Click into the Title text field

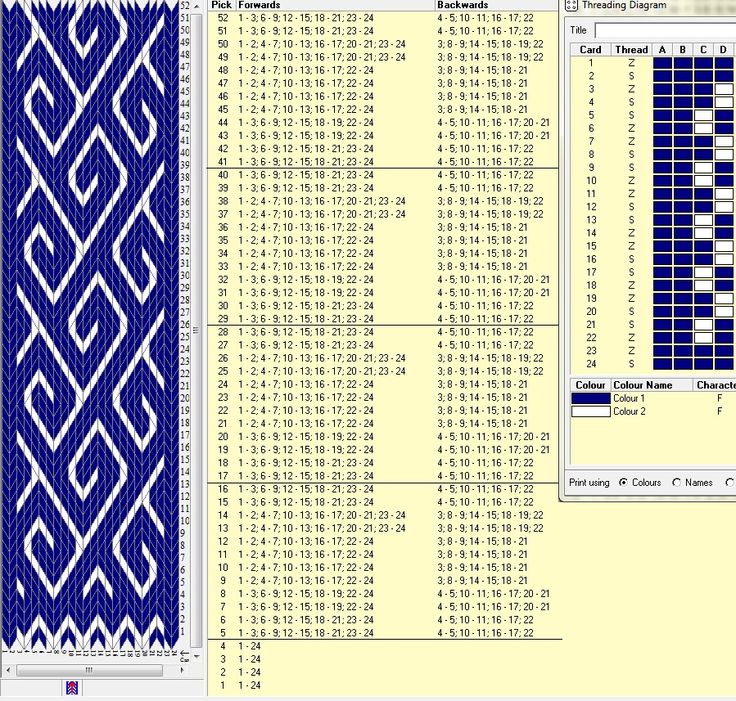[665, 31]
